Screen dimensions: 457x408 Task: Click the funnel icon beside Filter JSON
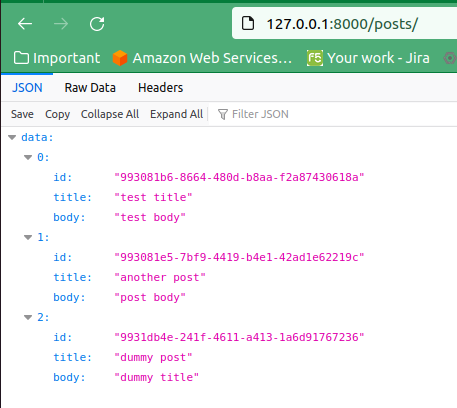click(223, 114)
